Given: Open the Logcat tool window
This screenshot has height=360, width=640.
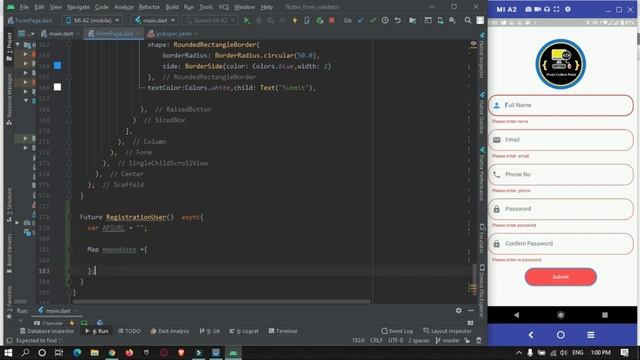Looking at the screenshot, I should (x=244, y=331).
